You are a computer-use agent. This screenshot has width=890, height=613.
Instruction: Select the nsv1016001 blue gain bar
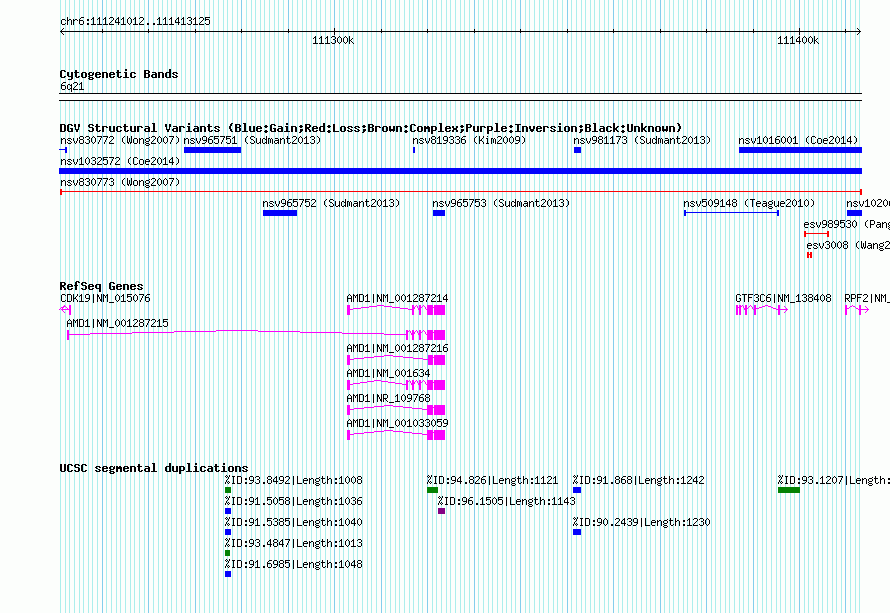click(800, 150)
